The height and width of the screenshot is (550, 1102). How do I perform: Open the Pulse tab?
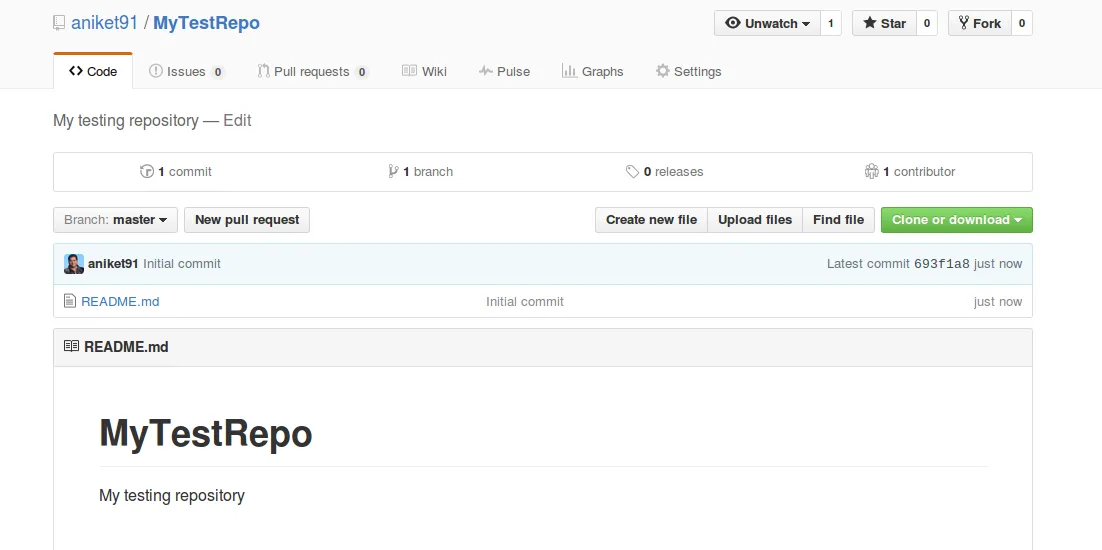505,71
